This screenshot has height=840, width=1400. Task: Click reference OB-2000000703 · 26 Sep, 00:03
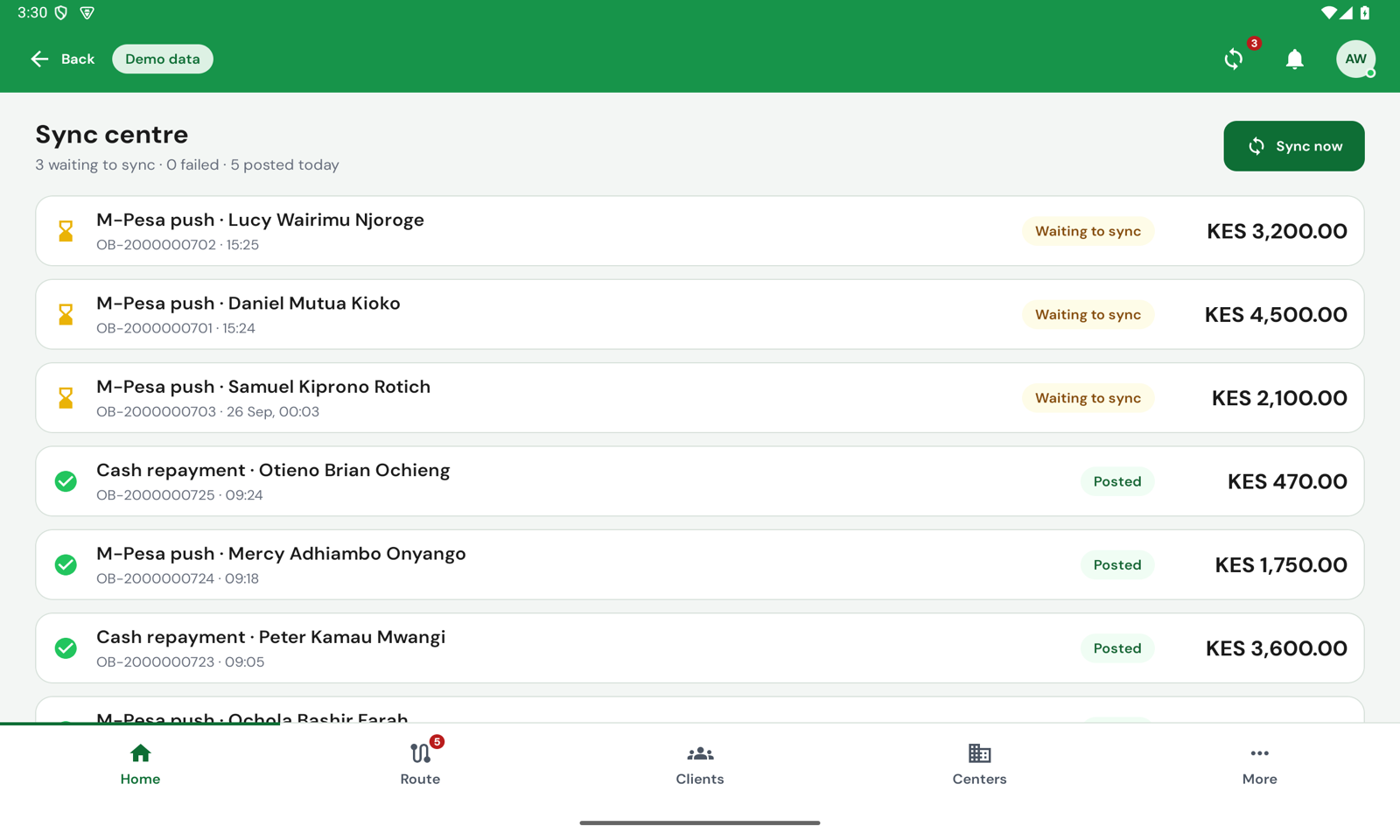pyautogui.click(x=207, y=411)
